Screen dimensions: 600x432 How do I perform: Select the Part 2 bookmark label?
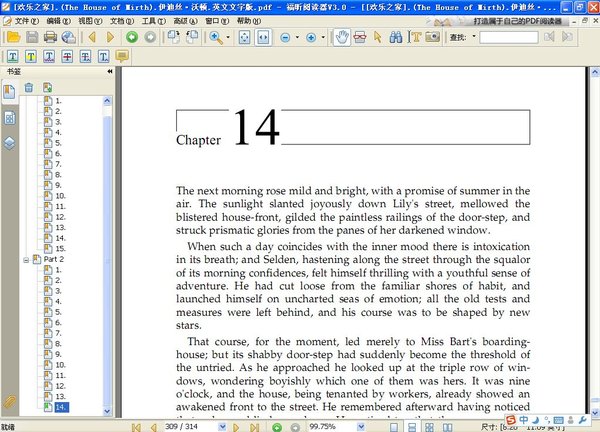54,259
